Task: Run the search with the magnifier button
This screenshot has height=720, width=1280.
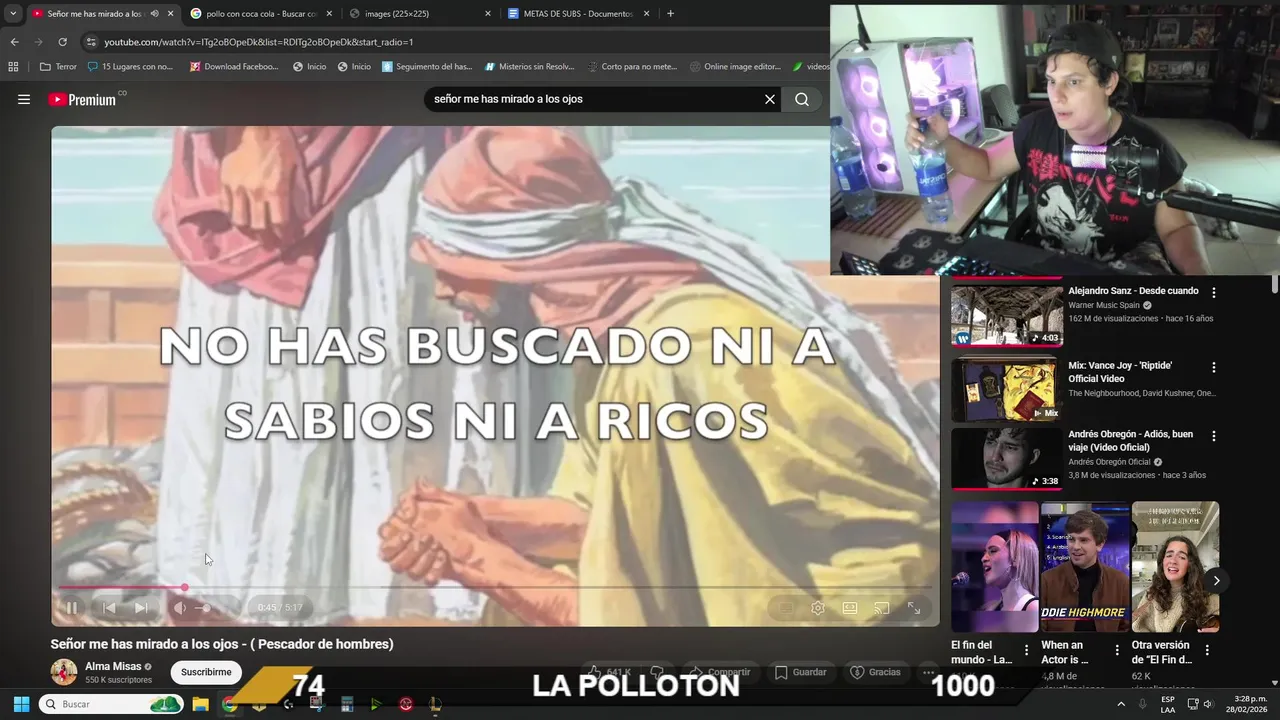Action: (x=802, y=99)
